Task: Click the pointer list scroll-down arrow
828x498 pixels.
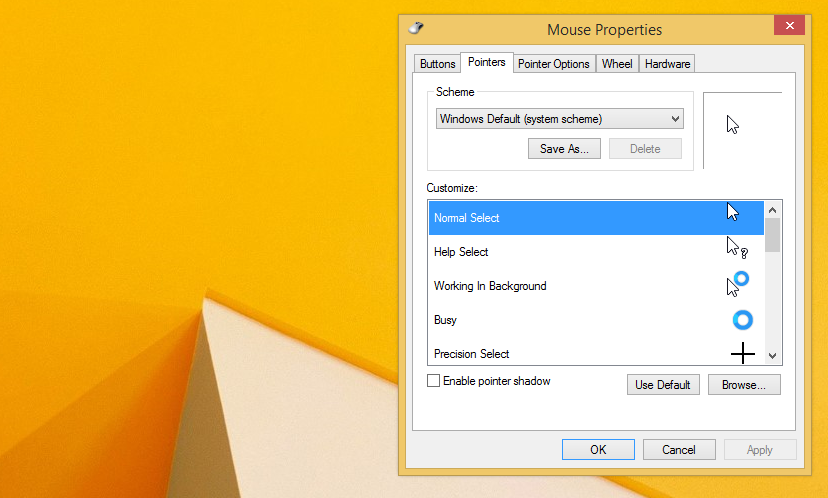Action: [773, 356]
